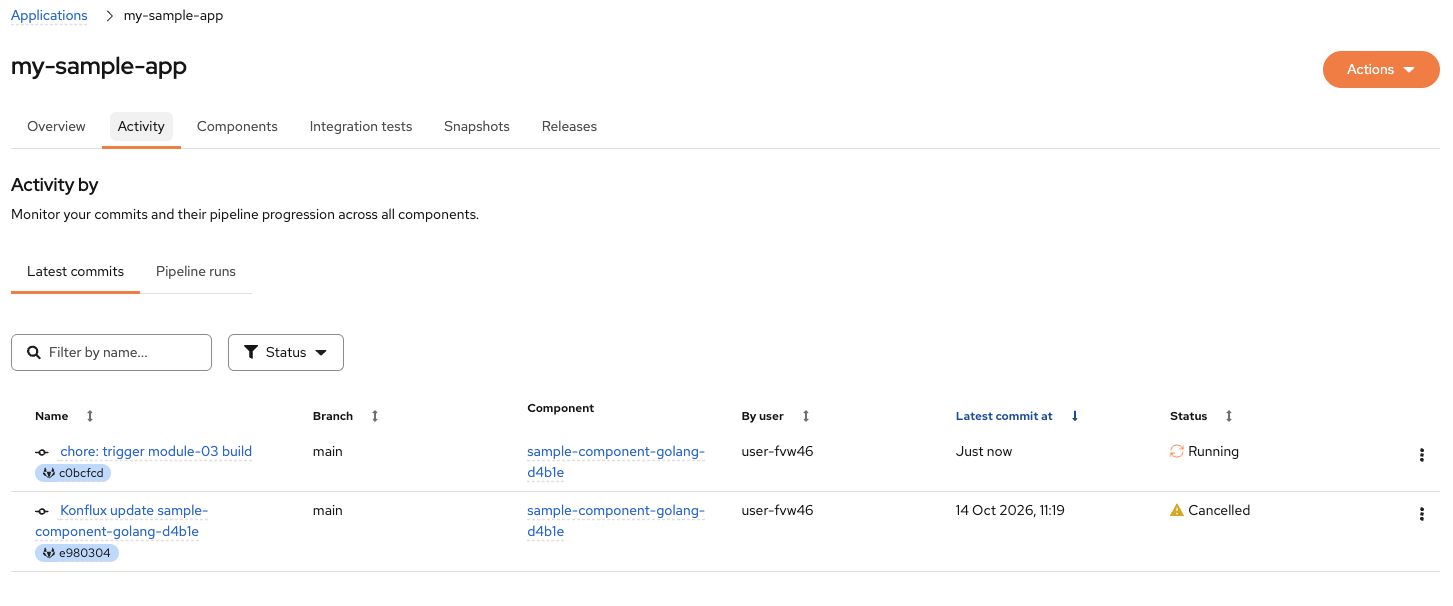Click the e980304 commit SHA badge

tap(76, 553)
